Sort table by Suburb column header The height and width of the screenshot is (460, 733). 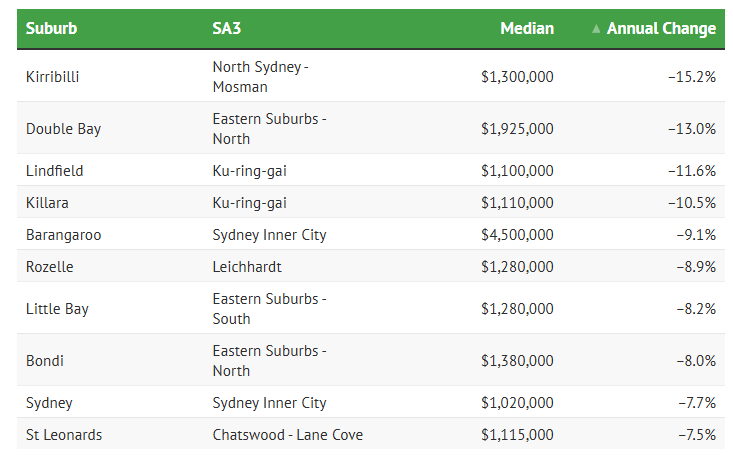coord(52,28)
